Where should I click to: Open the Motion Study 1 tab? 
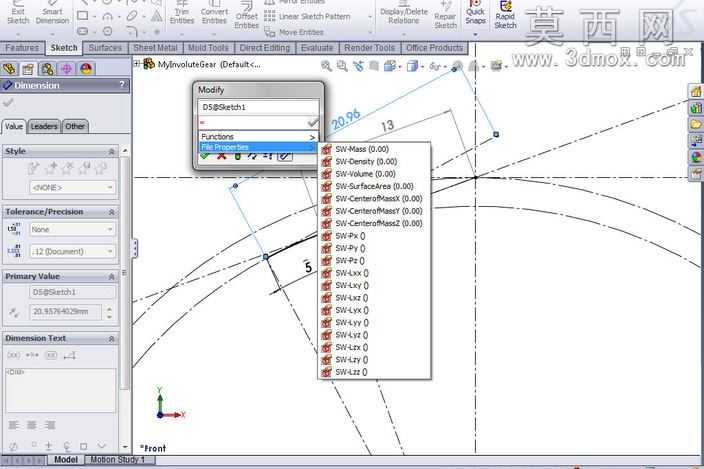(x=118, y=460)
